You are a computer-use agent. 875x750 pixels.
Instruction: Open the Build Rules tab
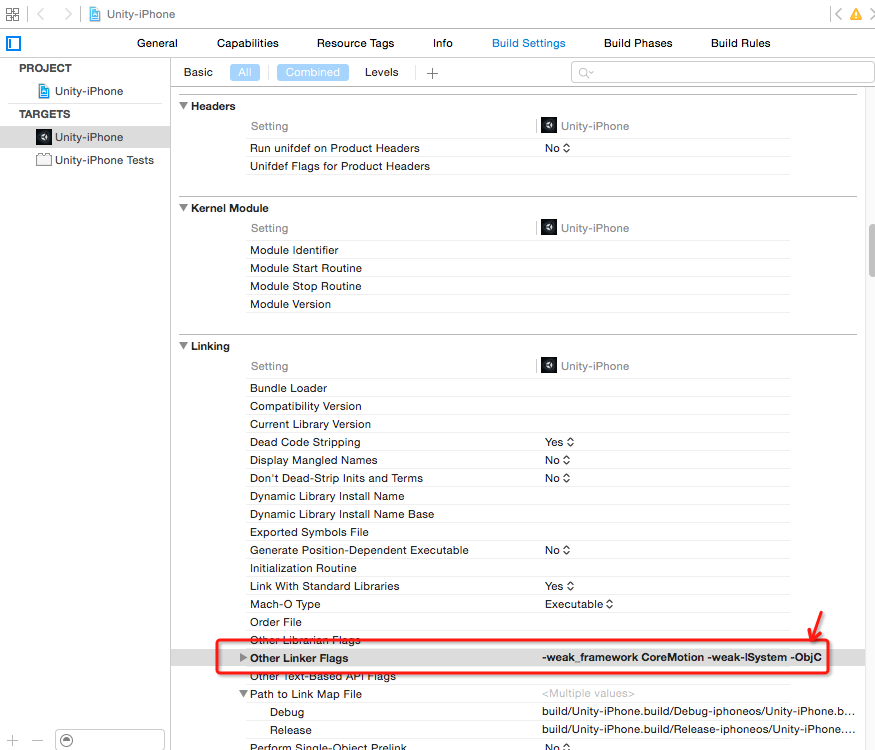pyautogui.click(x=741, y=43)
